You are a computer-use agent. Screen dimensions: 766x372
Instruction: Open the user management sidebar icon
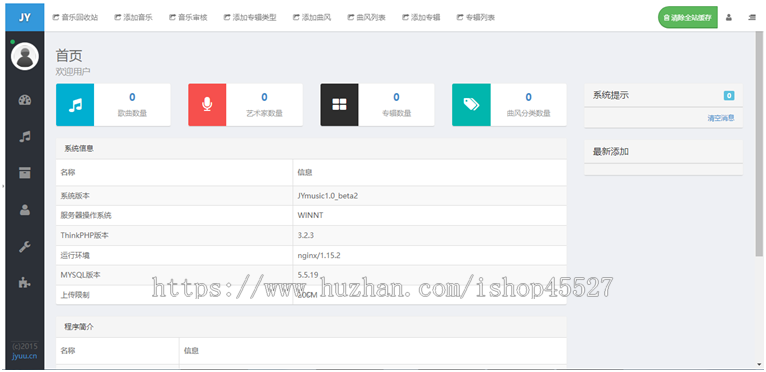(24, 210)
